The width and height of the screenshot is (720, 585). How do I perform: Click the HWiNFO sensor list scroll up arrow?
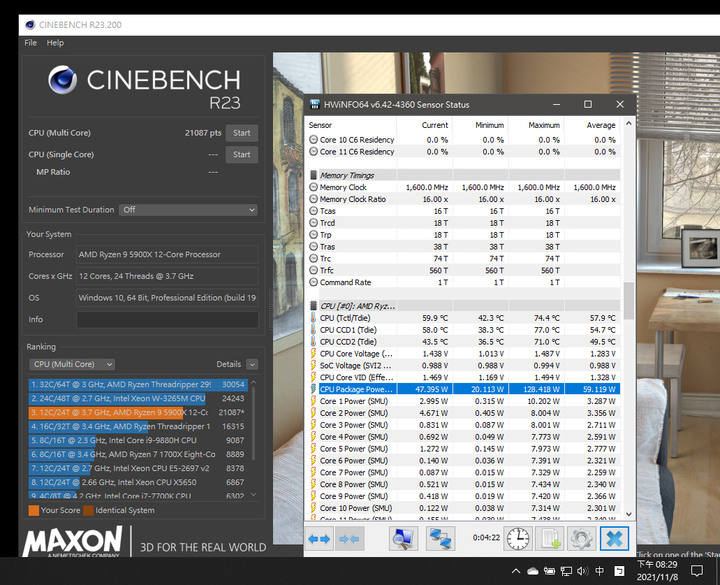629,124
